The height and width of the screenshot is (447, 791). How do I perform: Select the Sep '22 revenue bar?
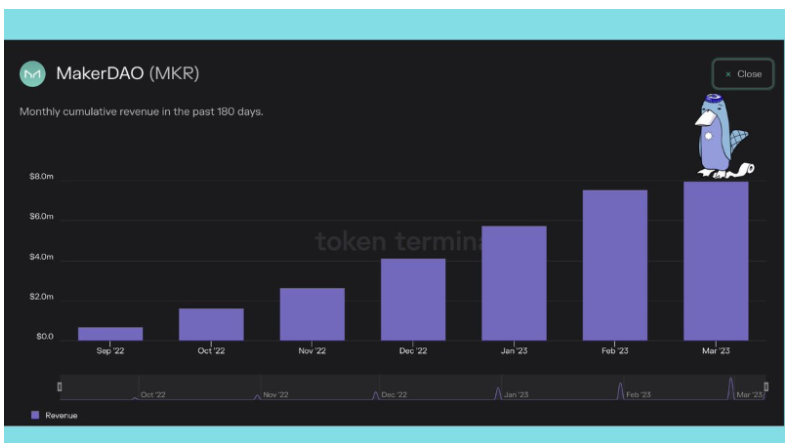[x=110, y=333]
